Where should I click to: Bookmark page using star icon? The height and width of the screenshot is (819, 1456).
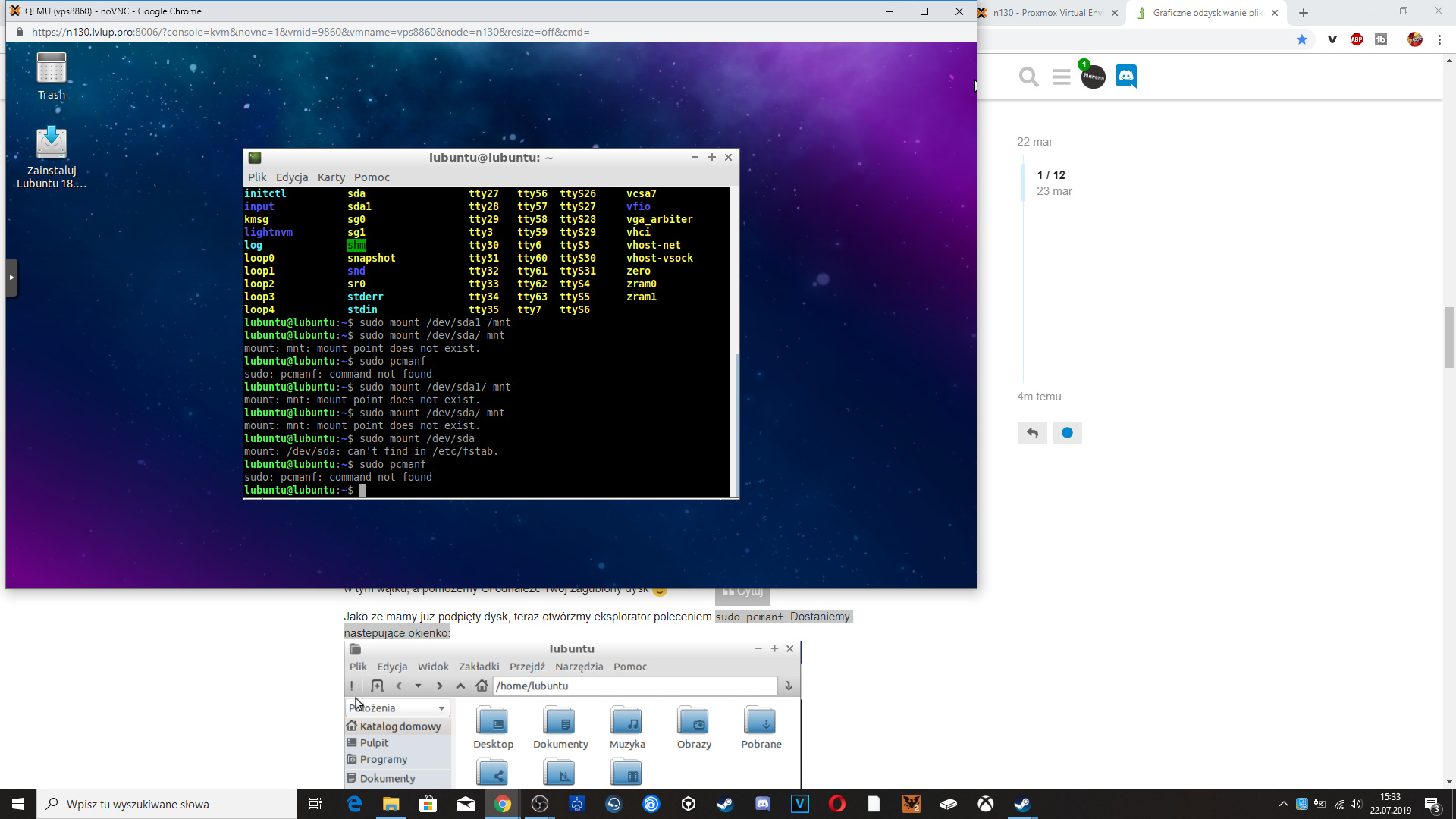pyautogui.click(x=1302, y=39)
